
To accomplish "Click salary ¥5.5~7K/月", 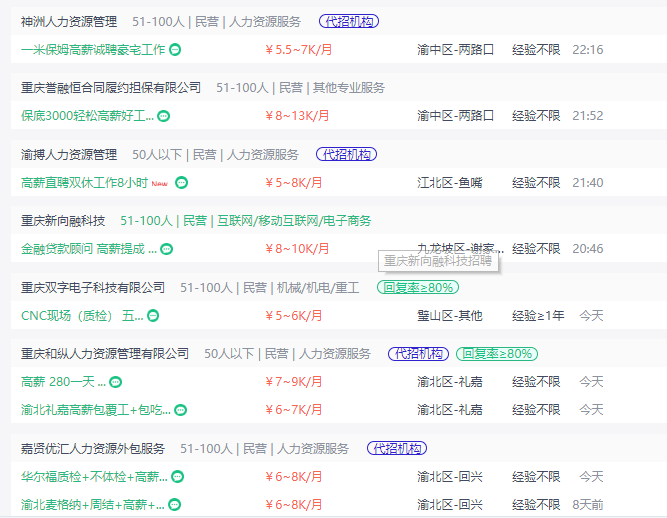I will click(x=298, y=50).
